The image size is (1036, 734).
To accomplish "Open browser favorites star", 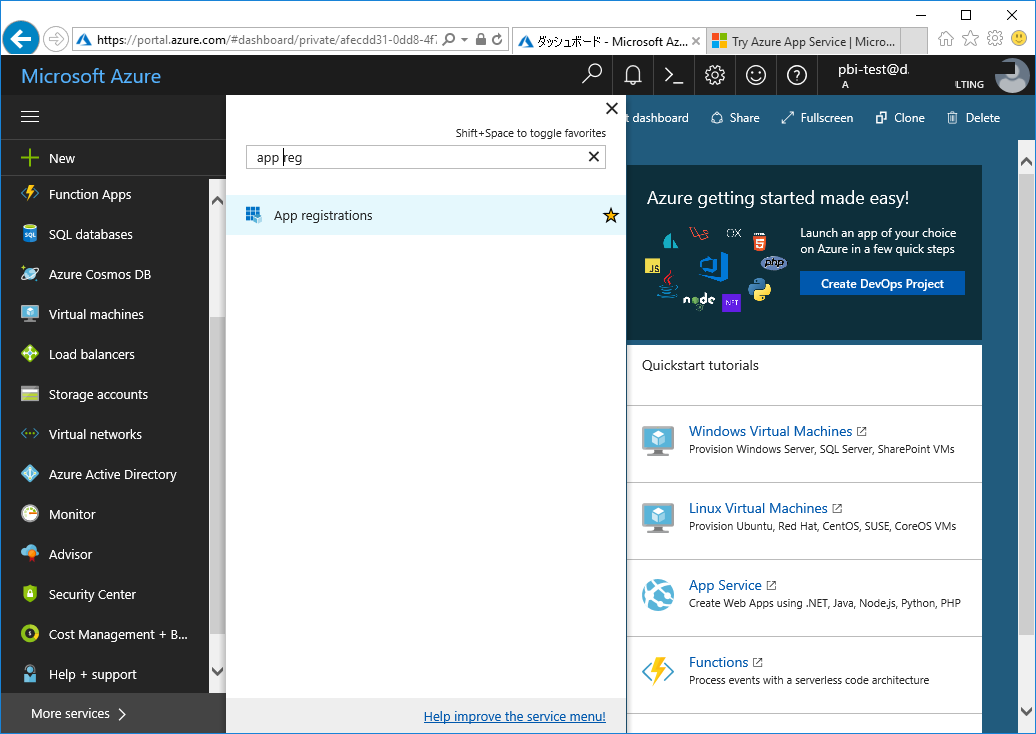I will tap(970, 39).
